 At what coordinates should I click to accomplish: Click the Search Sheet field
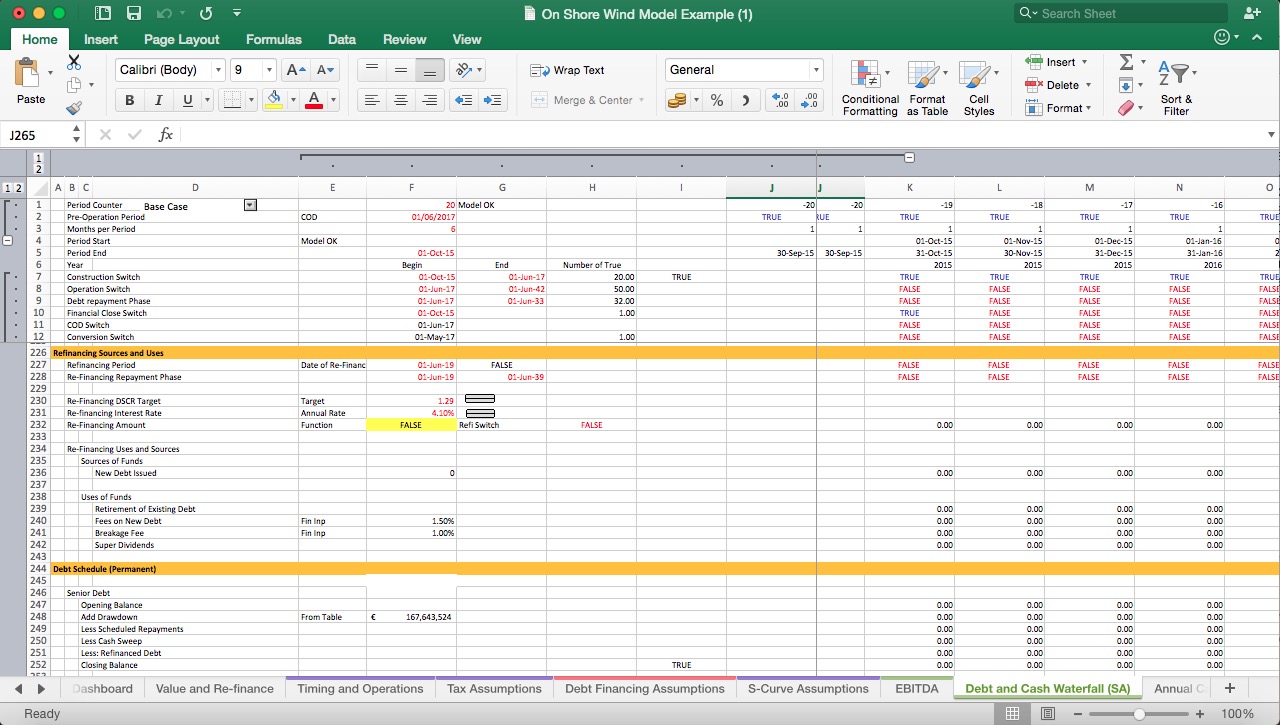(1120, 13)
